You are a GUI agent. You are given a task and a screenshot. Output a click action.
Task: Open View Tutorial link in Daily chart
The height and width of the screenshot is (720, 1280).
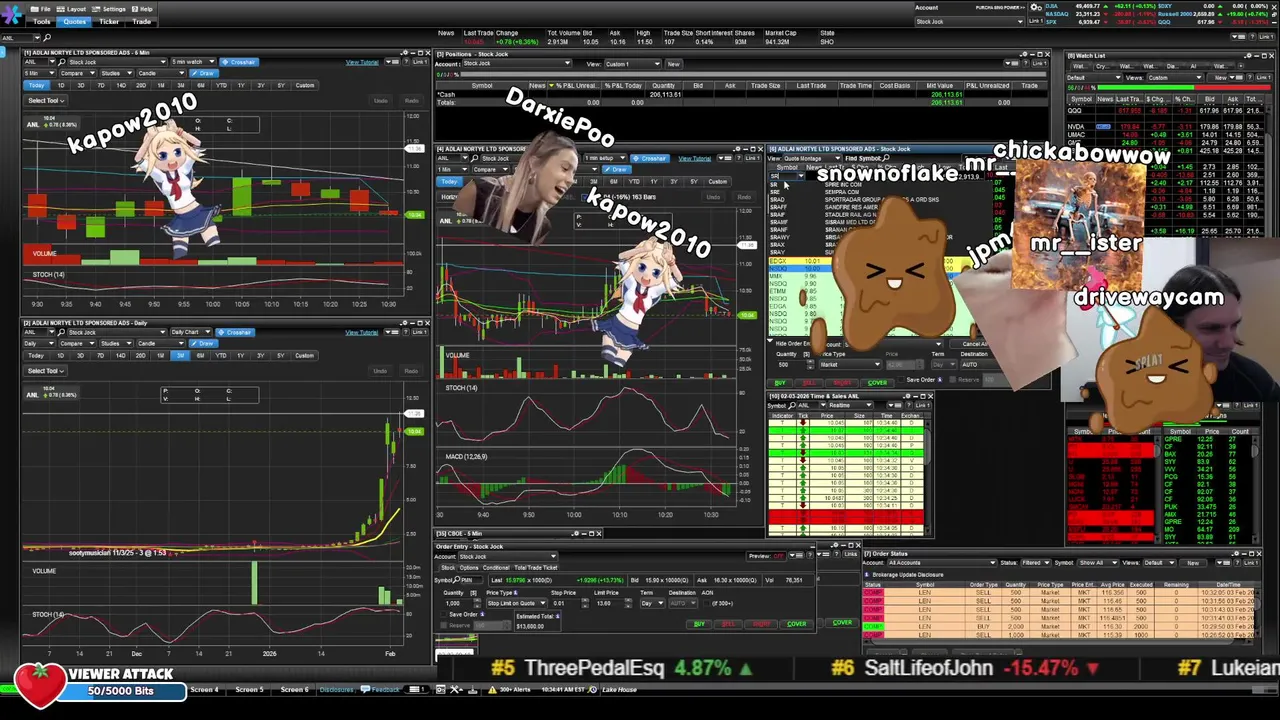tap(362, 332)
